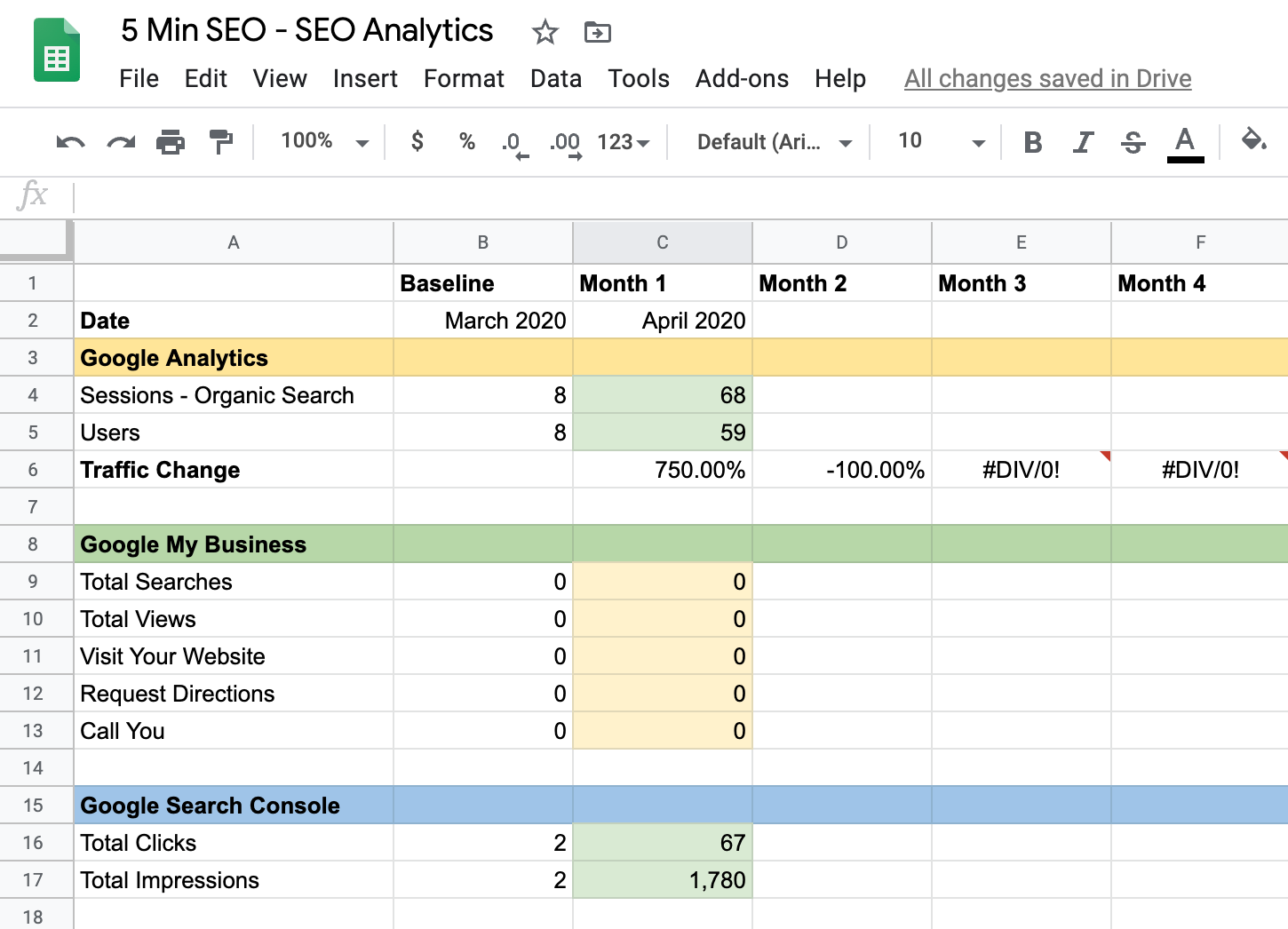Click the undo arrow icon
Screen dimensions: 1288x929
tap(70, 142)
